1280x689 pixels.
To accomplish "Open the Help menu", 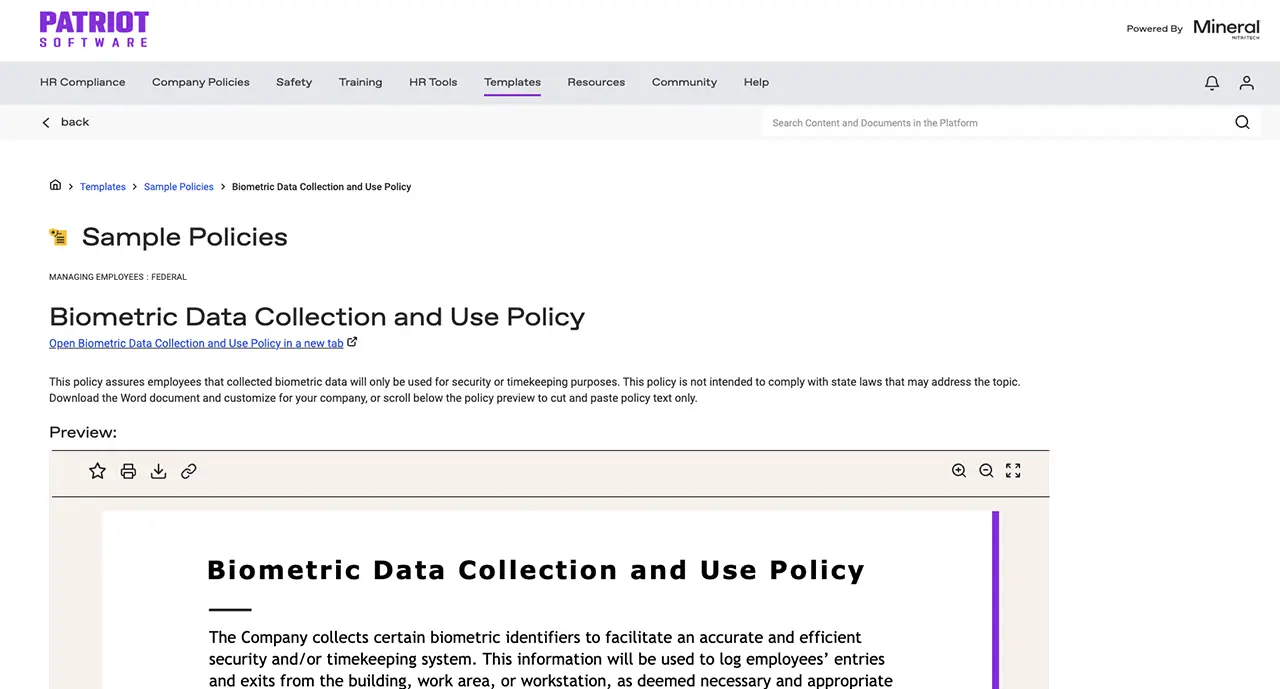I will coord(756,82).
